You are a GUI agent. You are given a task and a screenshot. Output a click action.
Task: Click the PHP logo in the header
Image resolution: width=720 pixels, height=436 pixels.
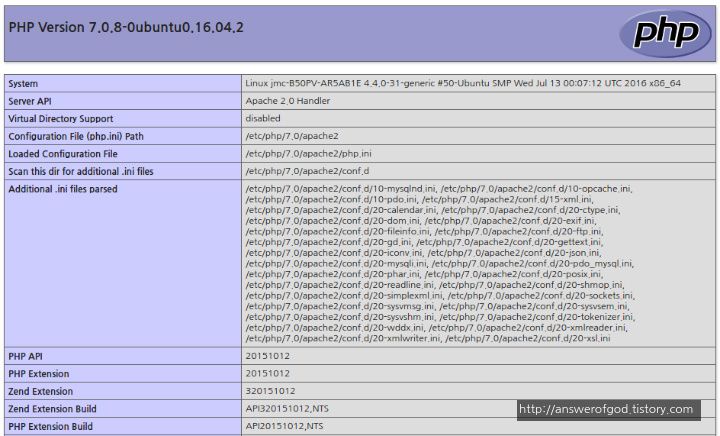coord(665,34)
